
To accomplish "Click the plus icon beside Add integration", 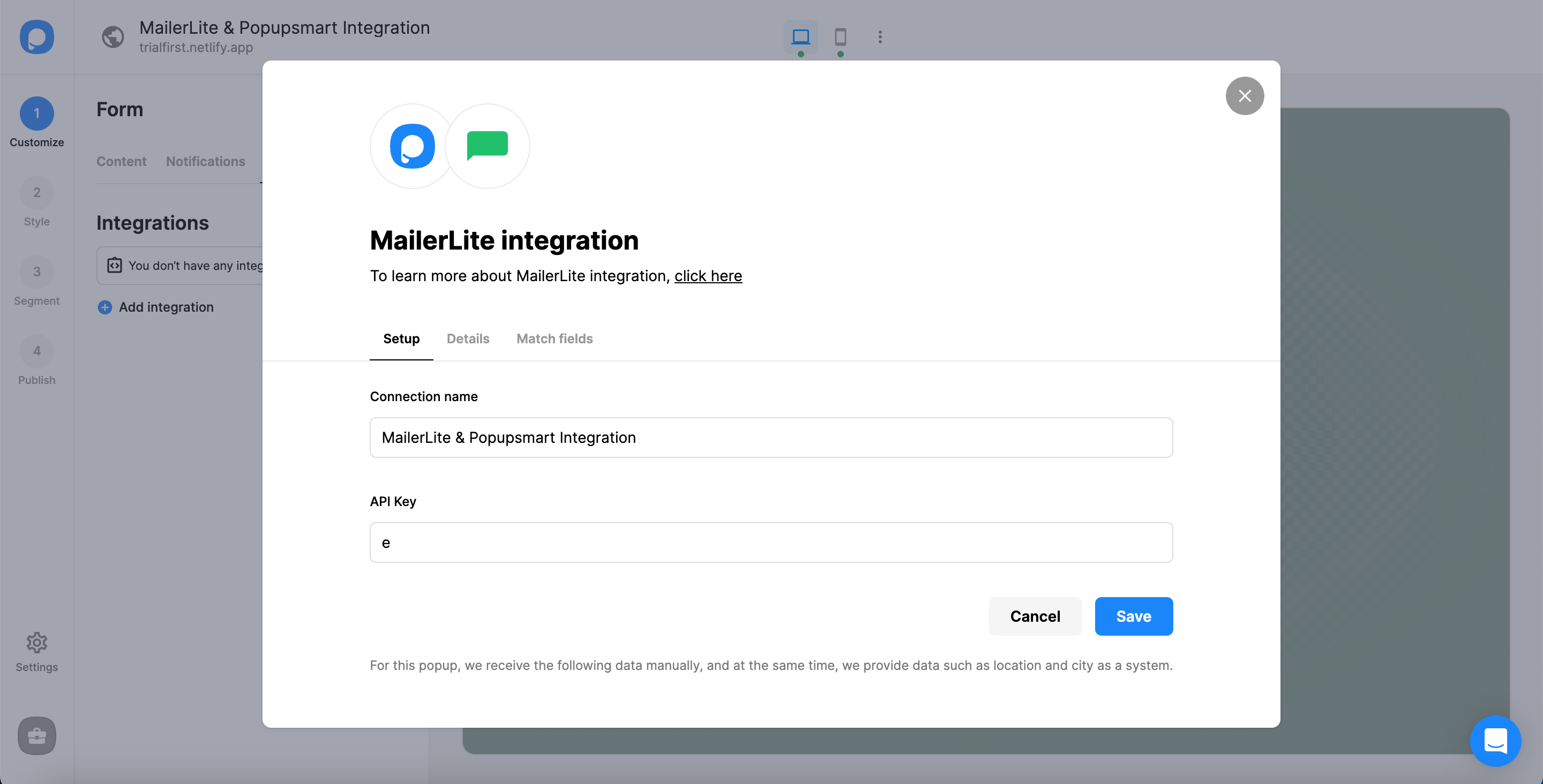I will click(x=105, y=307).
